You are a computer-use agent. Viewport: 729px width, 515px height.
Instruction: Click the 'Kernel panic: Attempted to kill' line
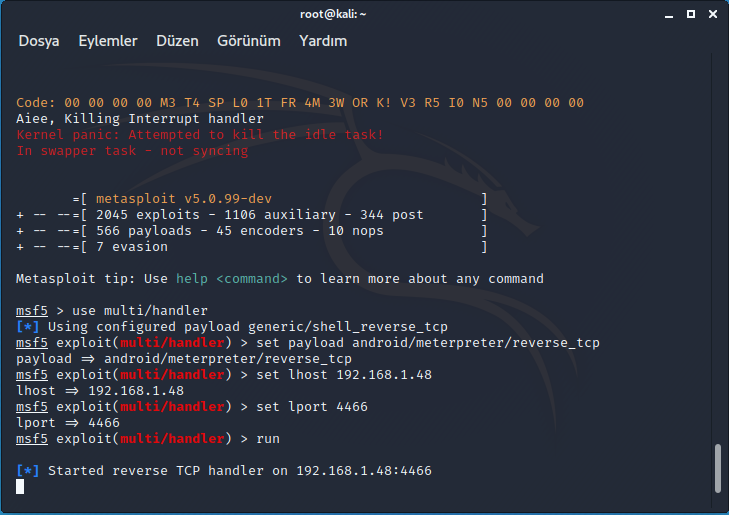[x=200, y=135]
